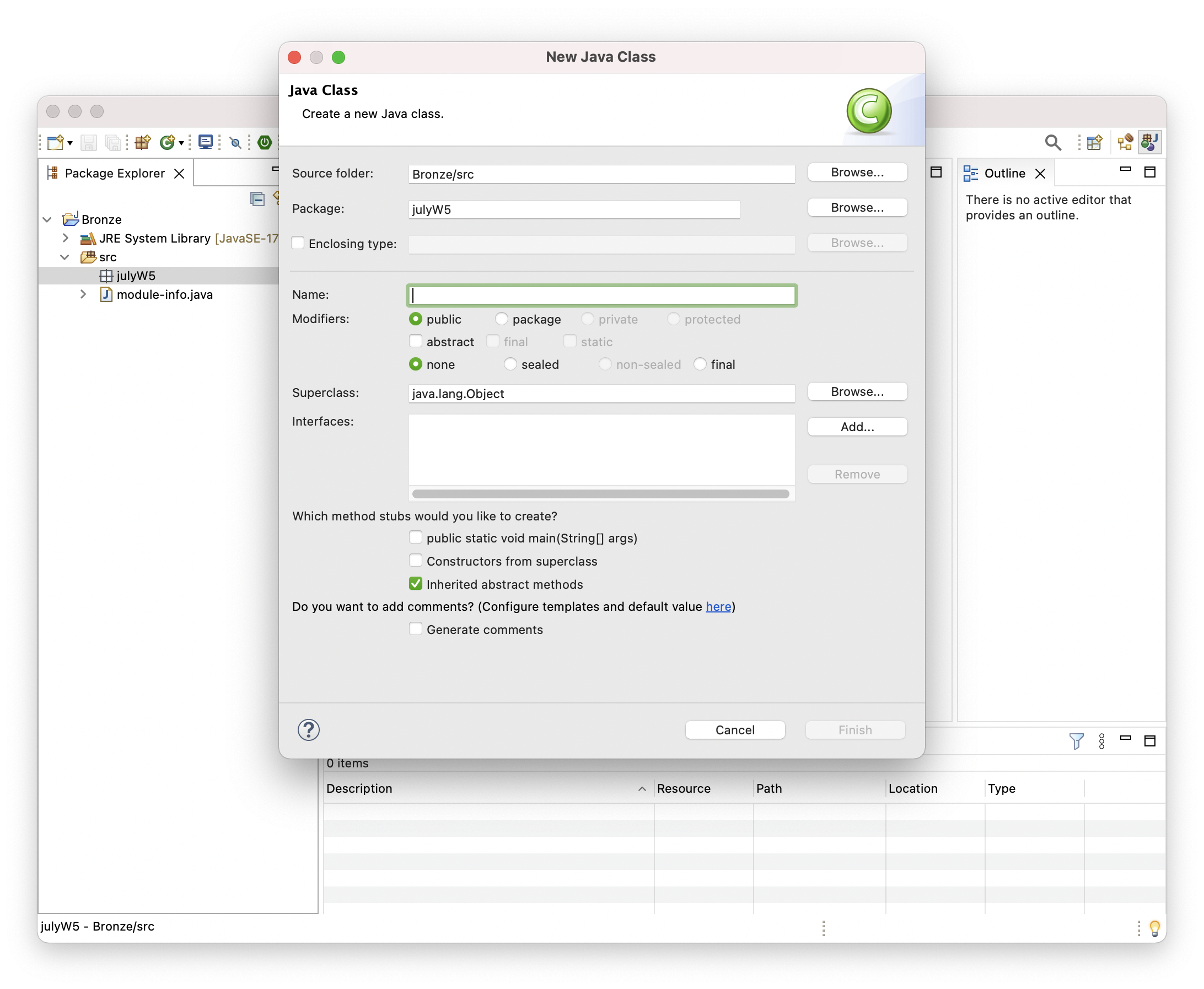Click Browse button next to Superclass
The width and height of the screenshot is (1204, 989).
click(x=857, y=392)
